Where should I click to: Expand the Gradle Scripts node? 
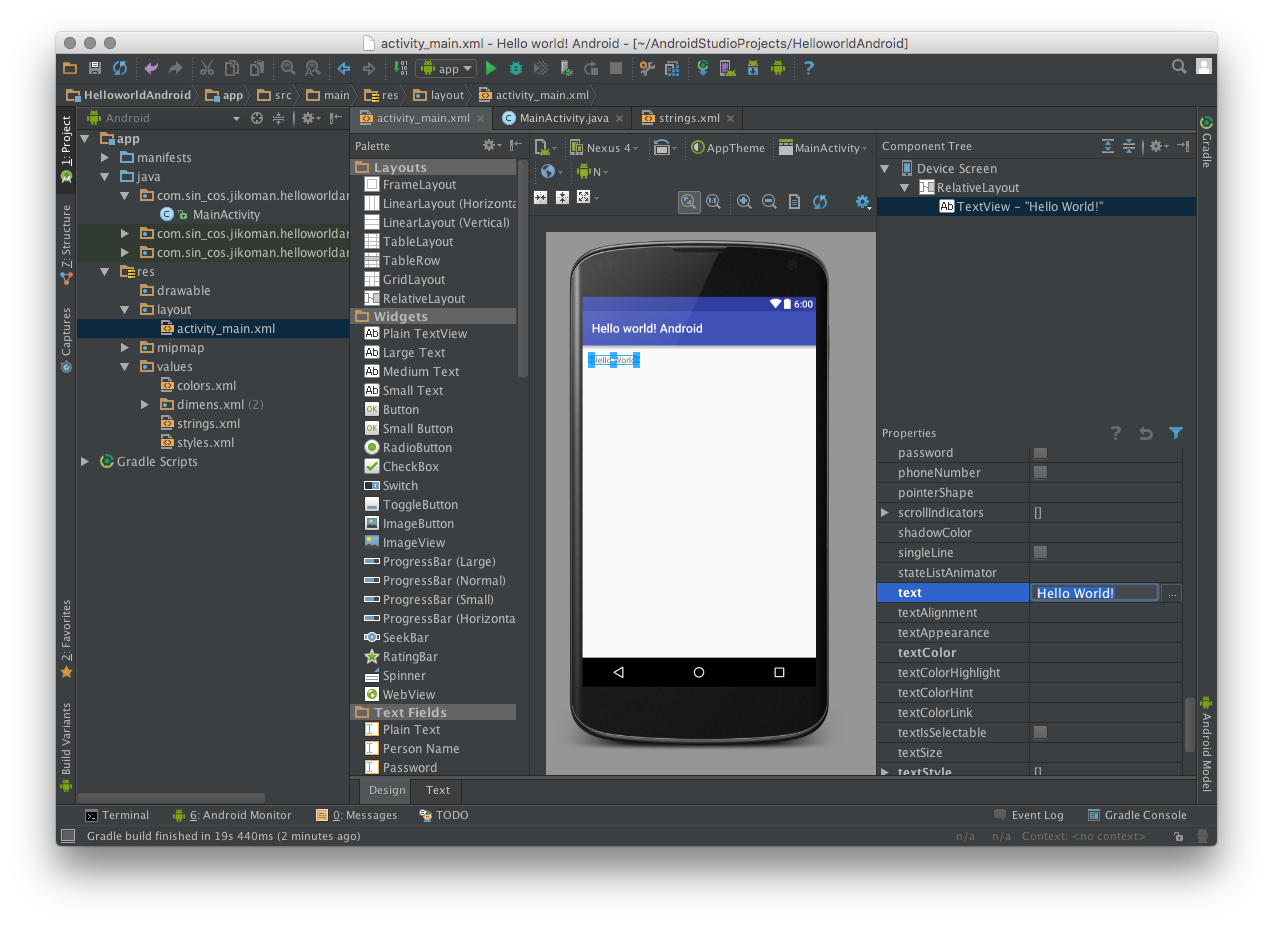(85, 461)
